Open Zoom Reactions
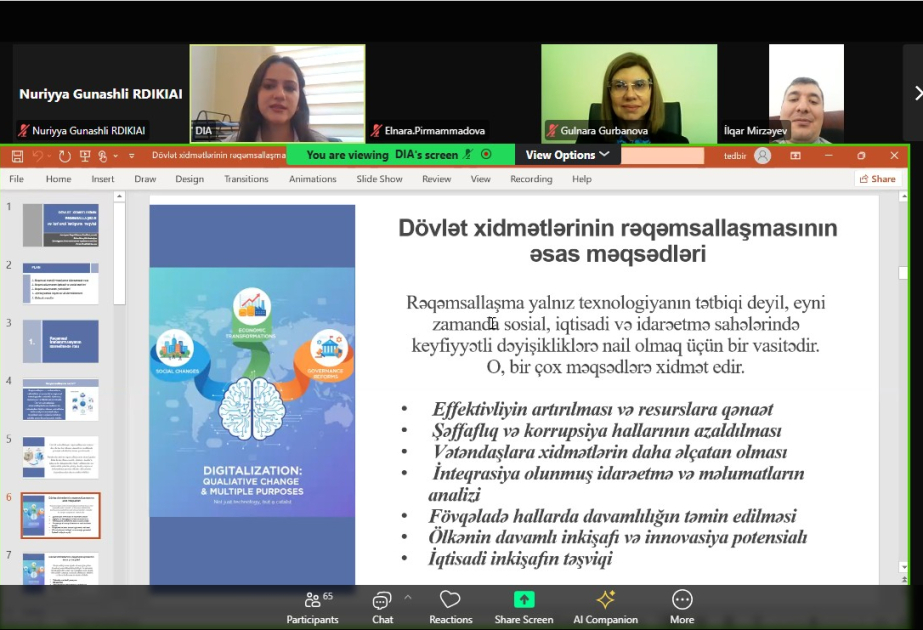 click(x=450, y=608)
